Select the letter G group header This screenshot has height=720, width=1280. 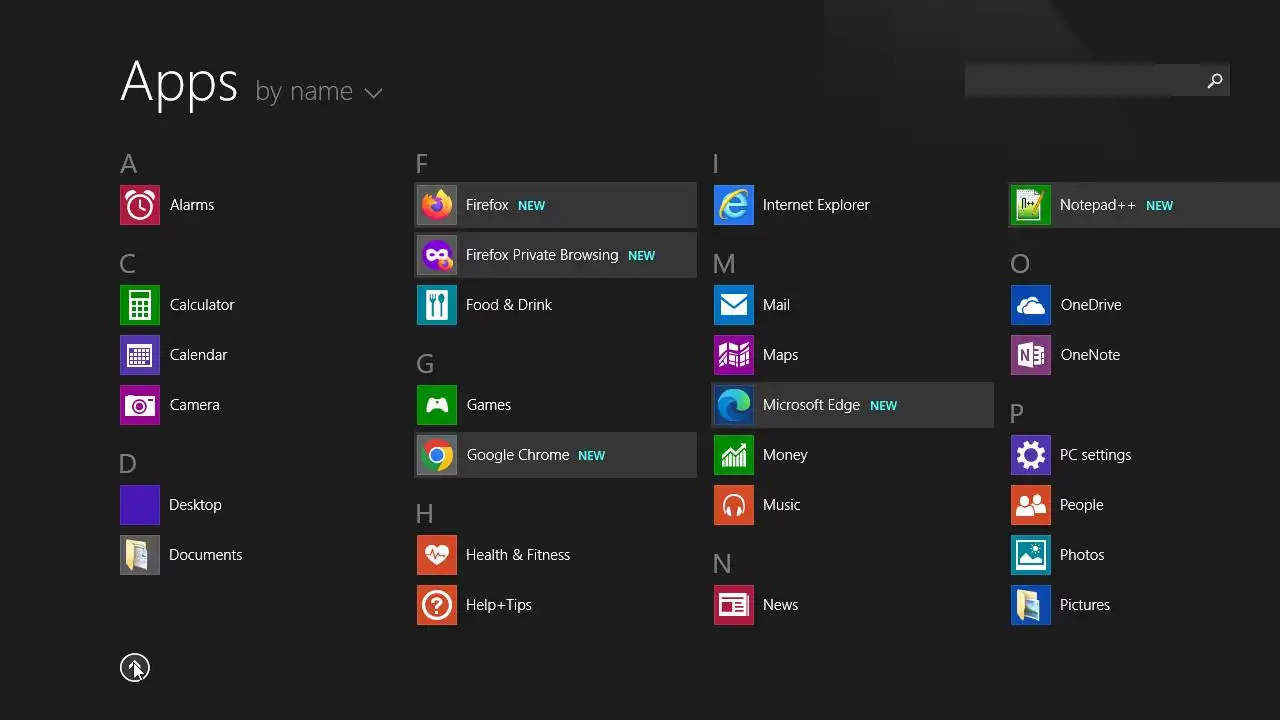pos(425,364)
